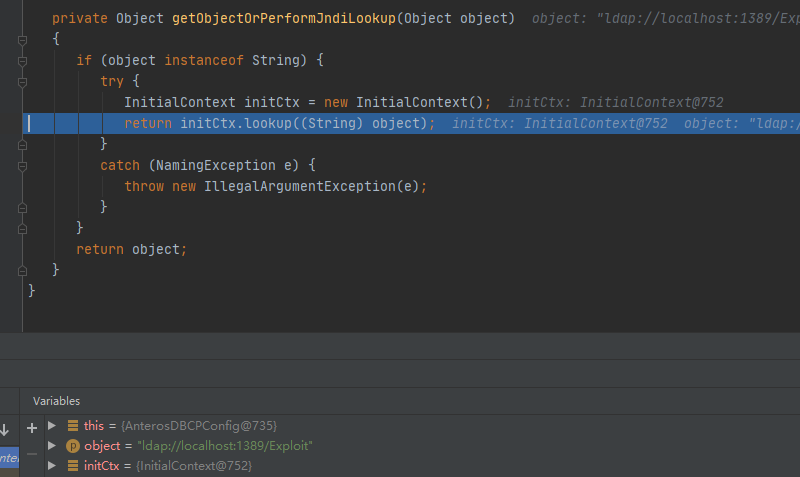
Task: Click the New Watch plus icon
Action: (32, 427)
